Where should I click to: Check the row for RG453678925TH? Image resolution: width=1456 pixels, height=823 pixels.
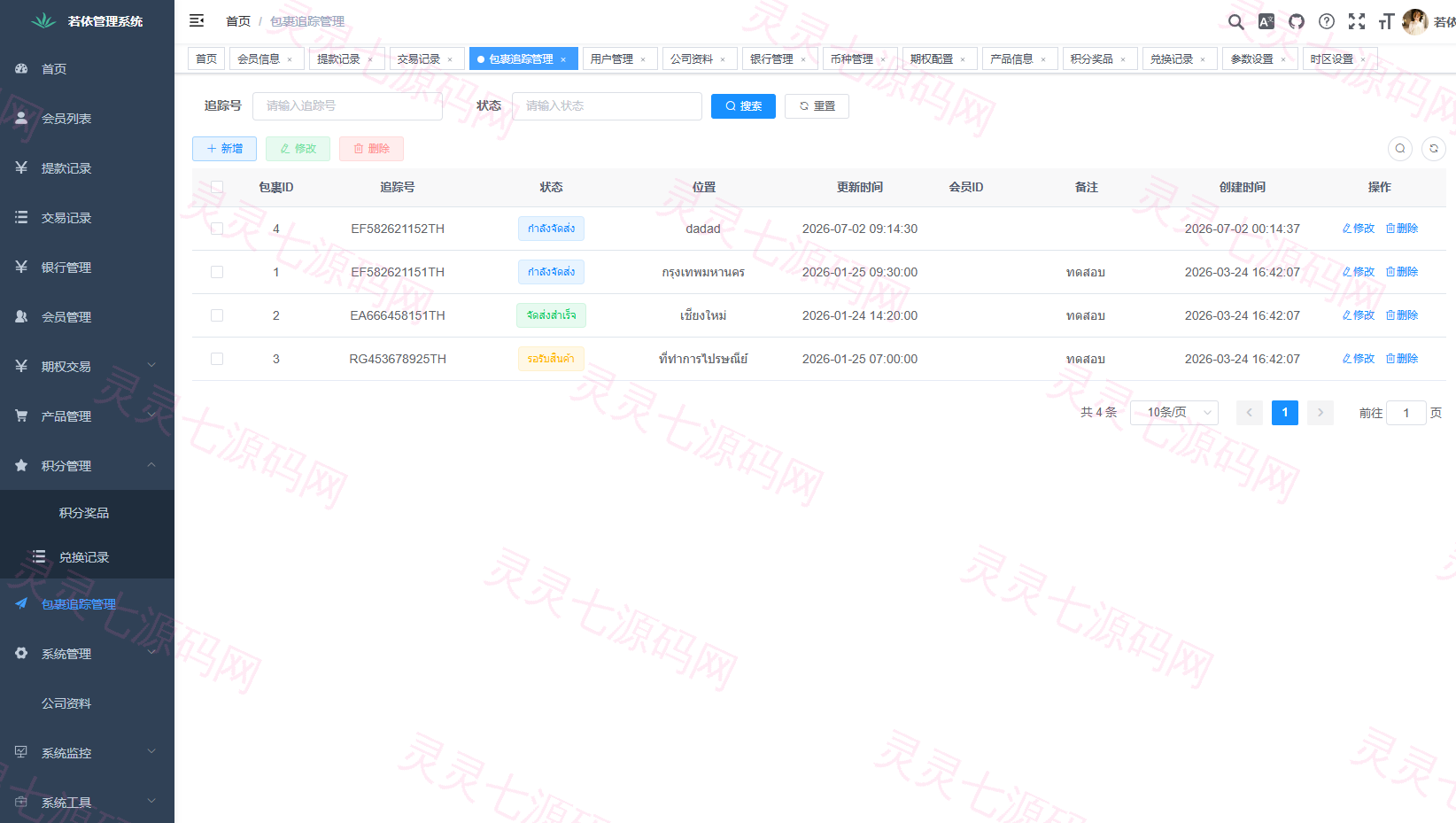[x=217, y=359]
